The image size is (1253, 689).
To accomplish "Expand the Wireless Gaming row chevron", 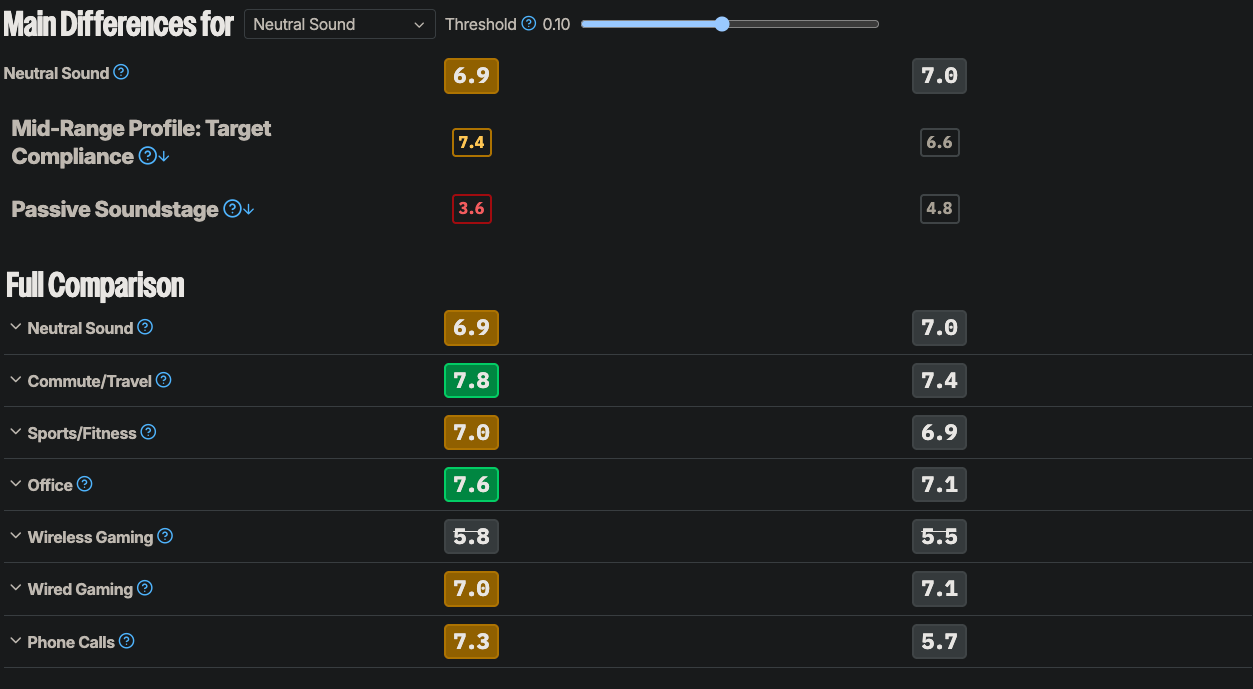I will tap(16, 536).
